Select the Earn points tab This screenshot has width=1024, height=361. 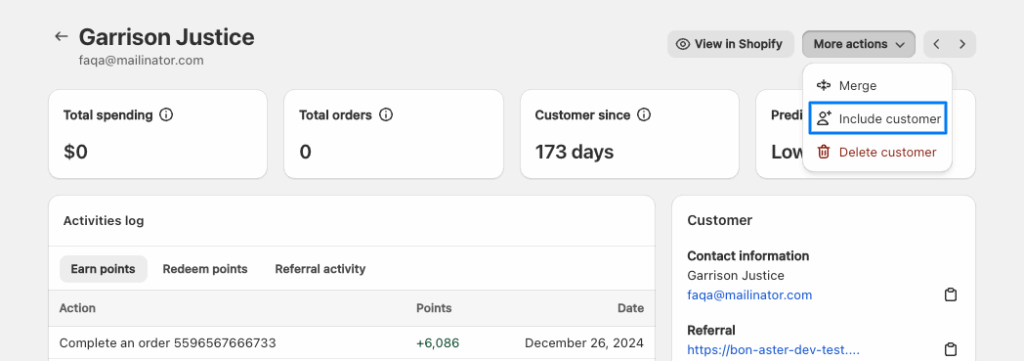click(103, 269)
